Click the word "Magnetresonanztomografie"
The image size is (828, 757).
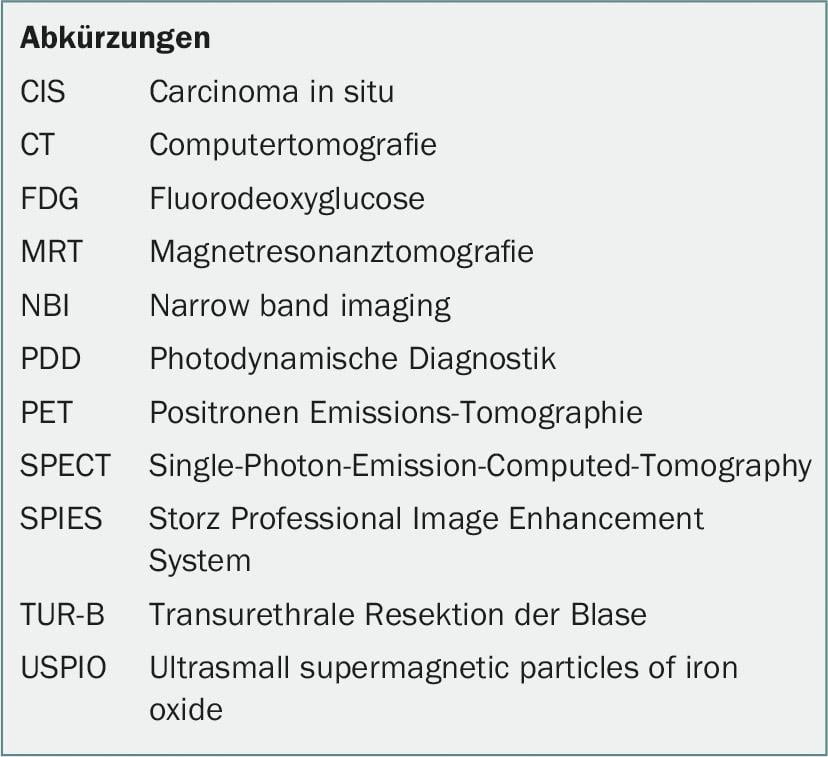(x=341, y=251)
